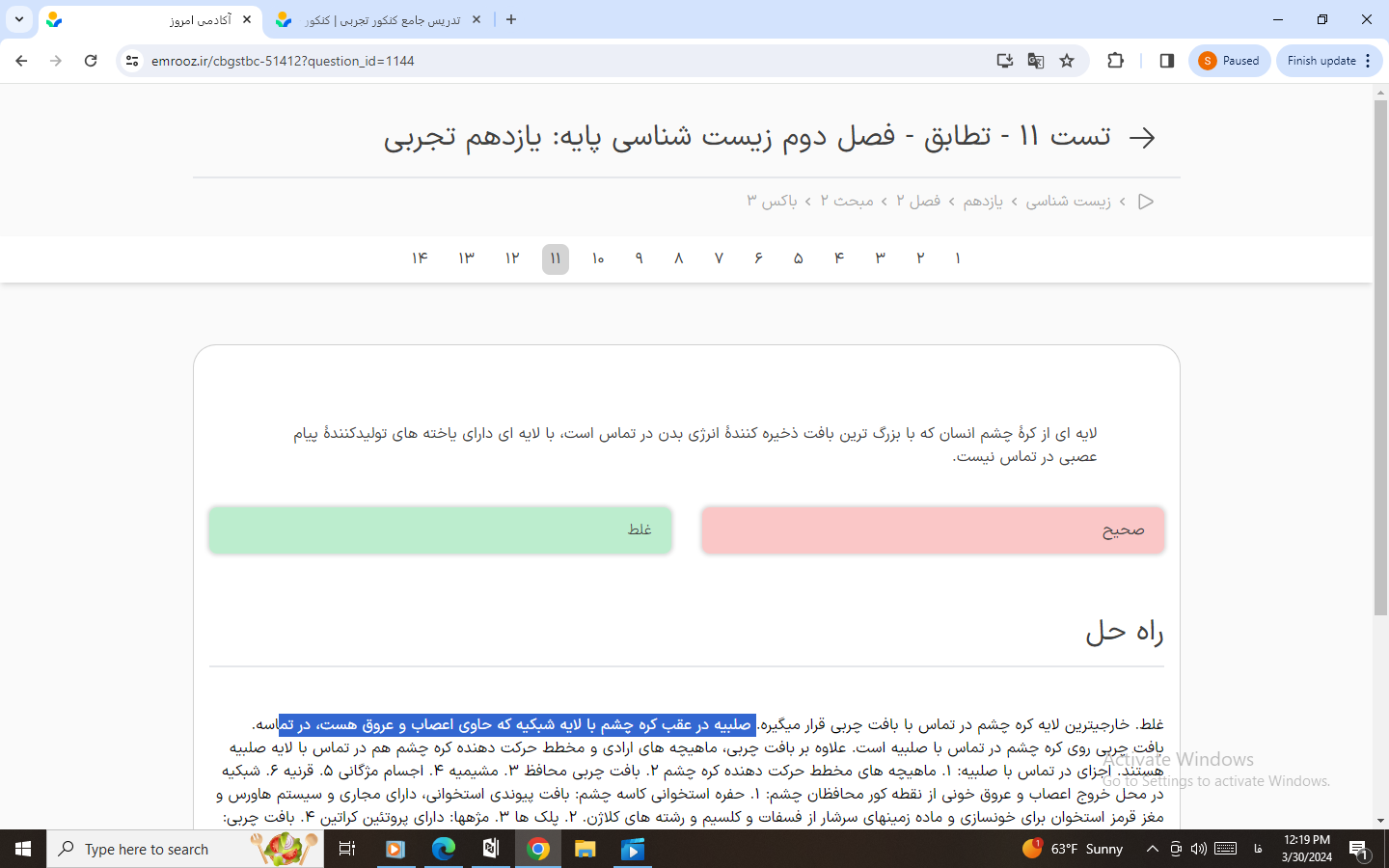
Task: Open Microsoft Edge from the taskbar
Action: coord(443,849)
